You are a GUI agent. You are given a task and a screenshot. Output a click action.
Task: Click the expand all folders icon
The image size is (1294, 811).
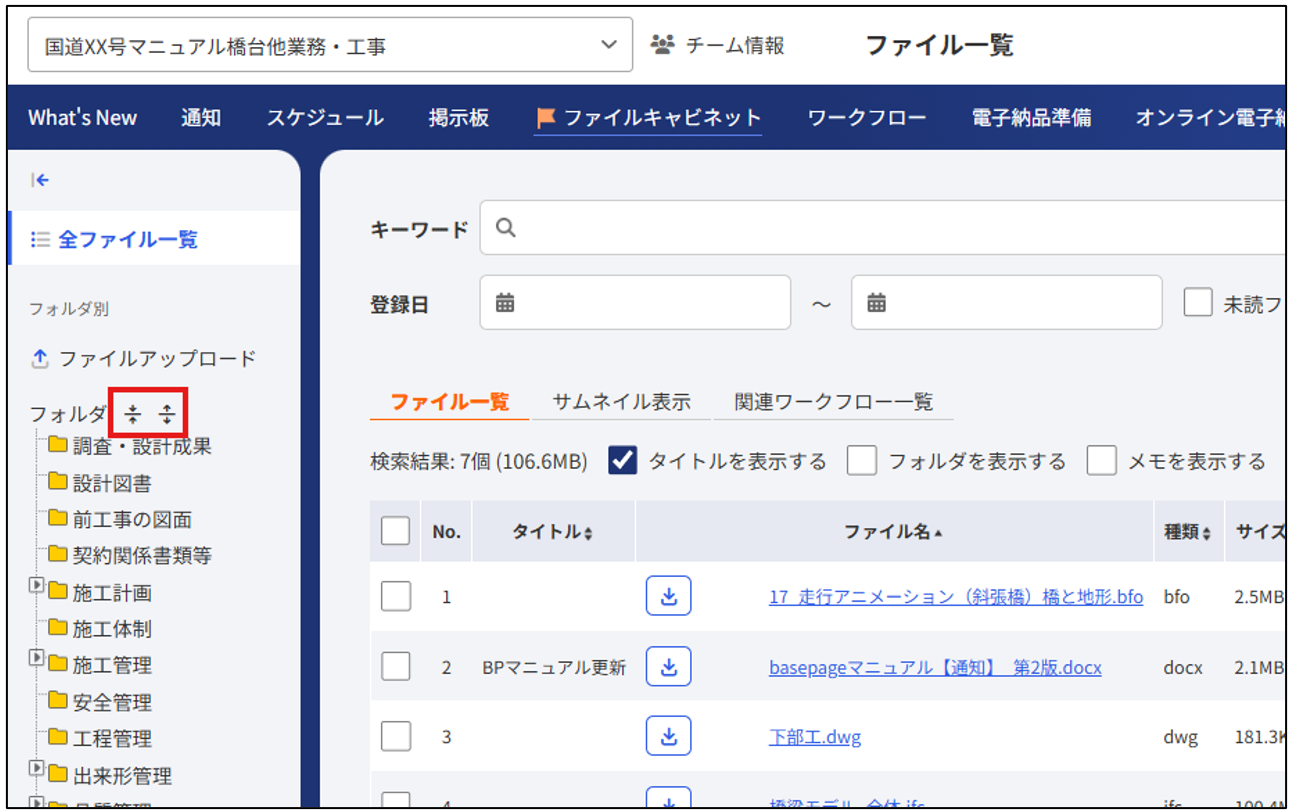click(x=167, y=414)
